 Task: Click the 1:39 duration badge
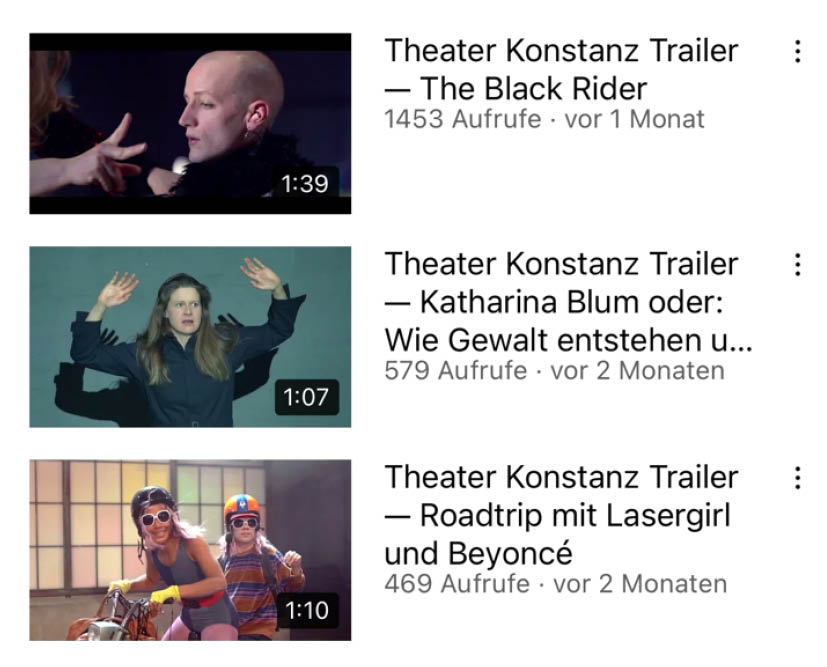click(305, 183)
